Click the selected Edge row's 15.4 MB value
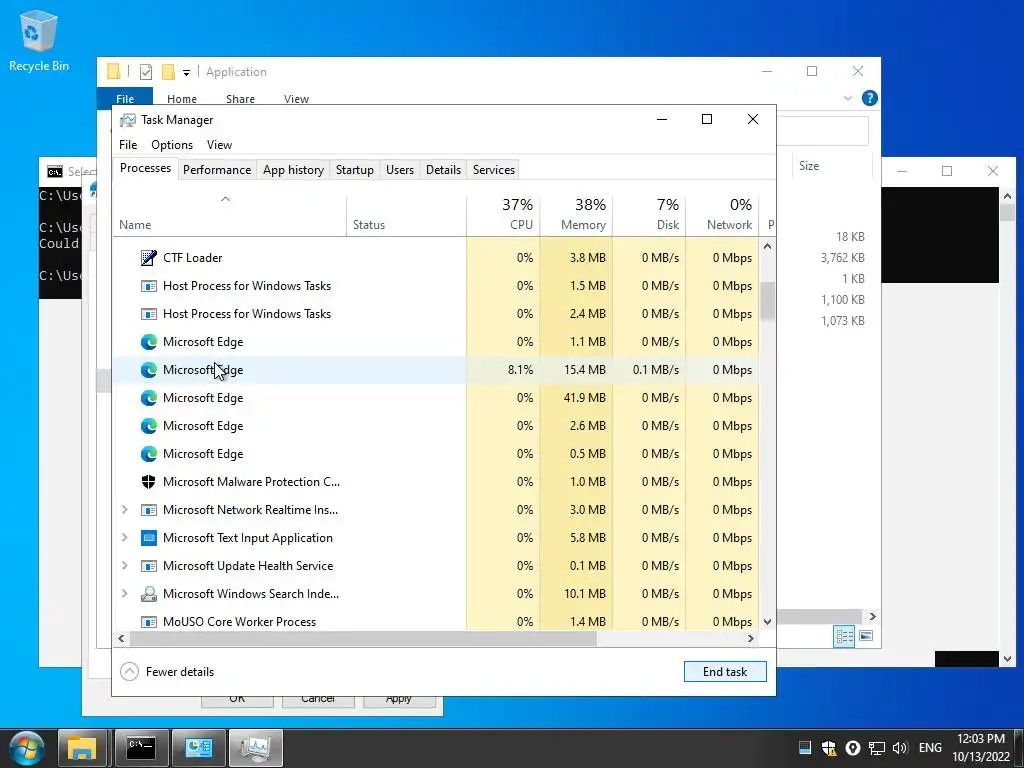1024x768 pixels. (584, 370)
